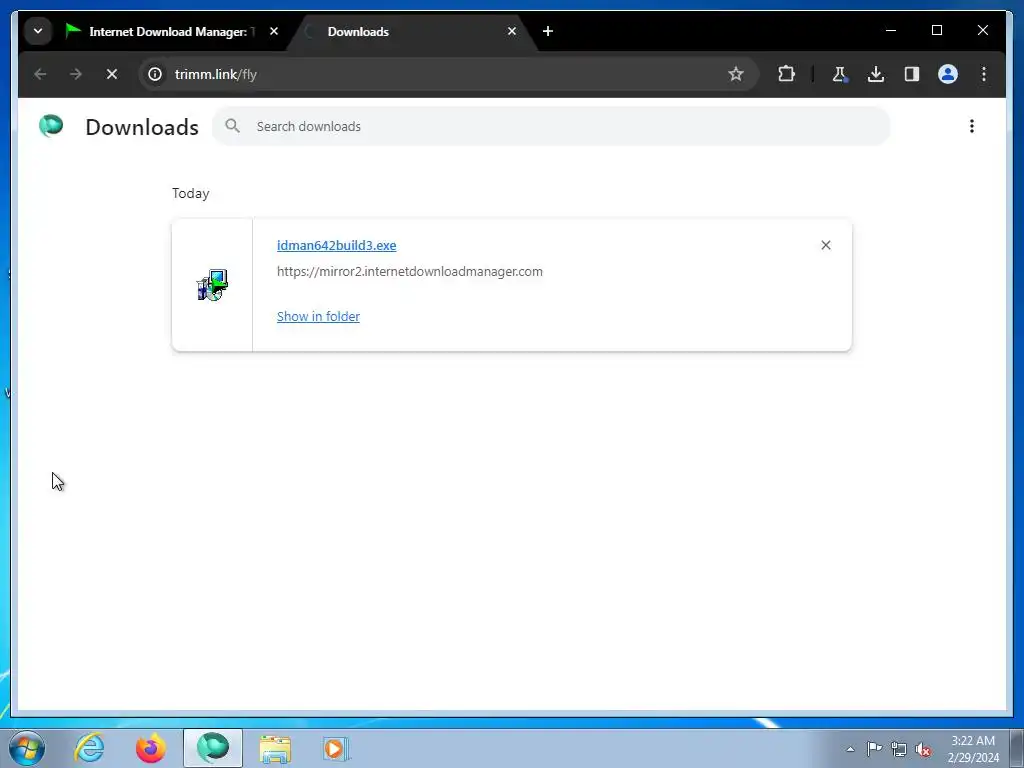This screenshot has height=768, width=1024.
Task: Click the idman installer file icon
Action: point(212,285)
